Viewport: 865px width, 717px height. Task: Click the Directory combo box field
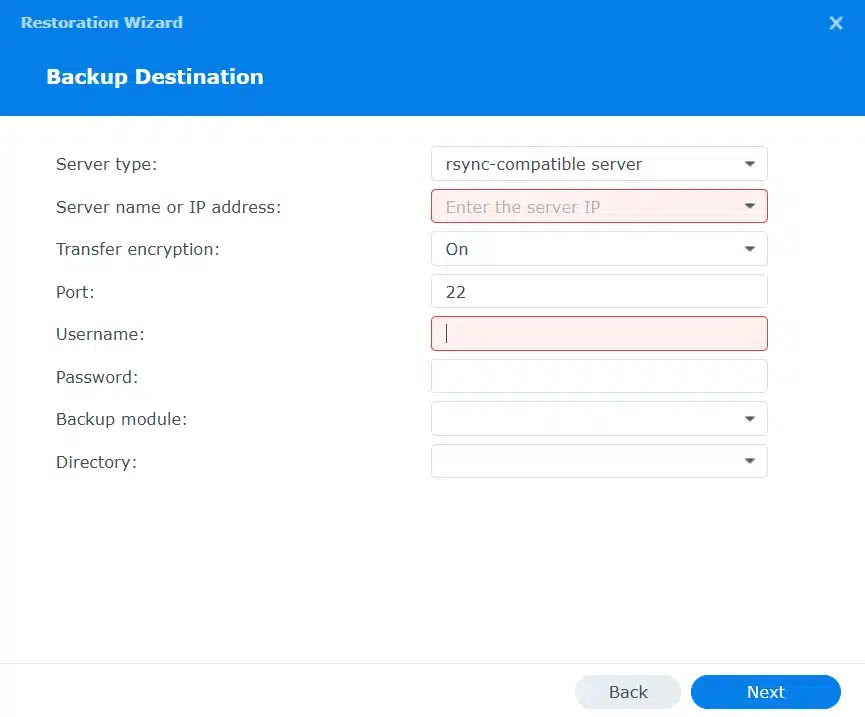(x=585, y=461)
